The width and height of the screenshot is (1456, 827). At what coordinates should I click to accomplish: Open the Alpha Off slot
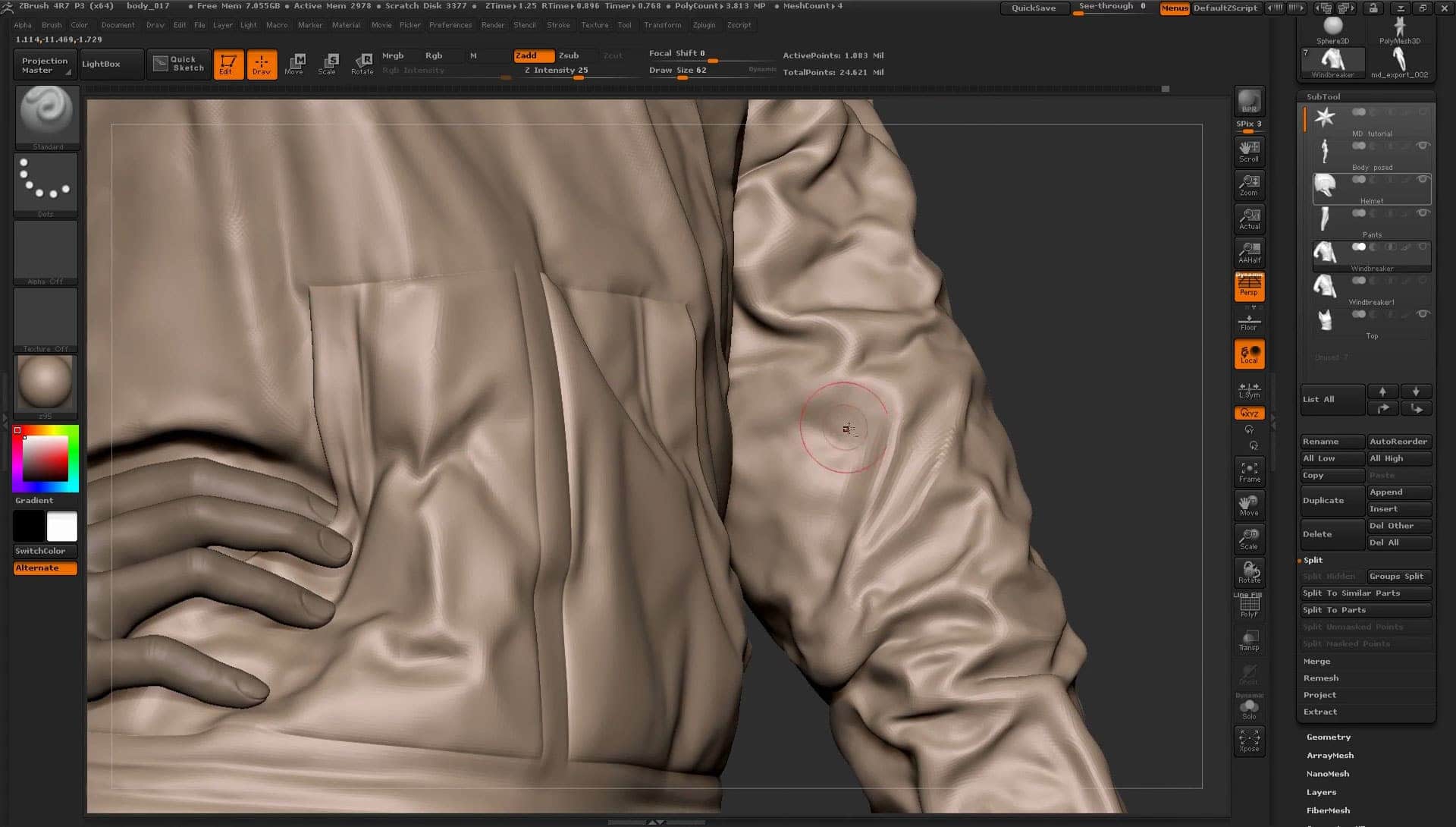pyautogui.click(x=46, y=253)
